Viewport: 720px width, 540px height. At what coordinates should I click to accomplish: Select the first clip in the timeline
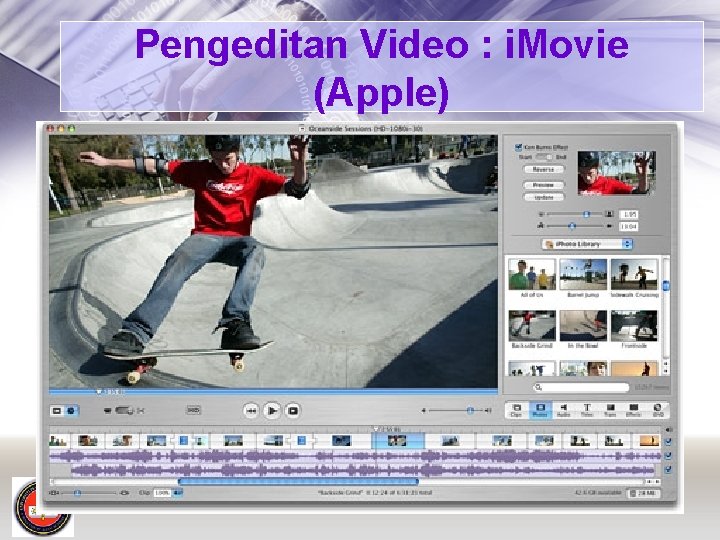[x=60, y=441]
